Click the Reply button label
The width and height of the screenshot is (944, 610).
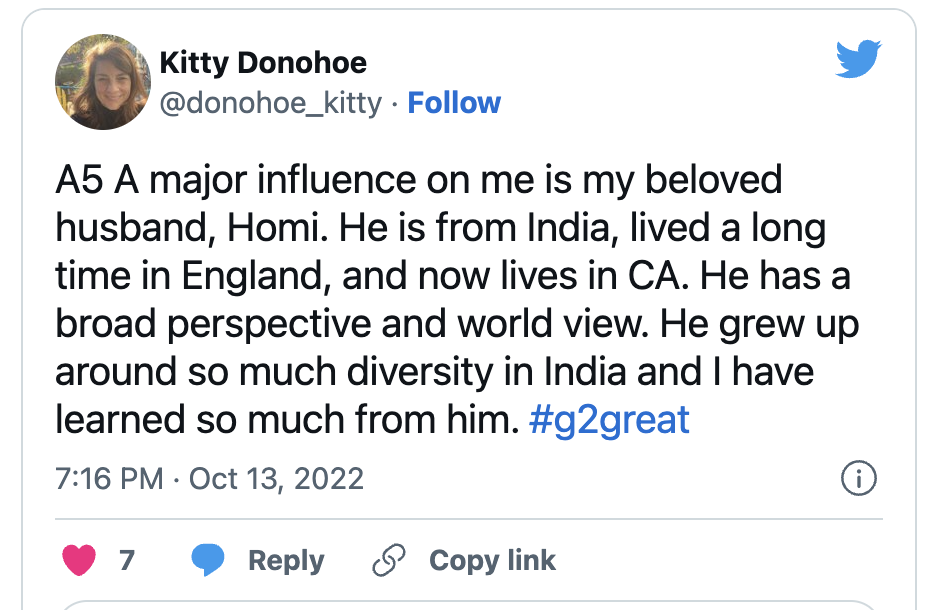286,561
